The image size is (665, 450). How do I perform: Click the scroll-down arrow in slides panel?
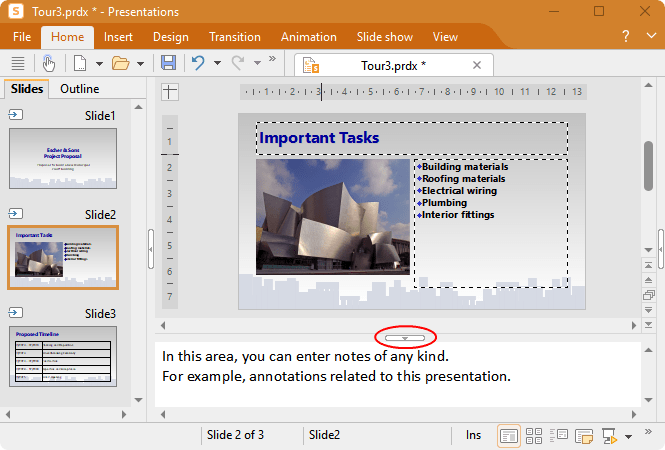tap(138, 400)
